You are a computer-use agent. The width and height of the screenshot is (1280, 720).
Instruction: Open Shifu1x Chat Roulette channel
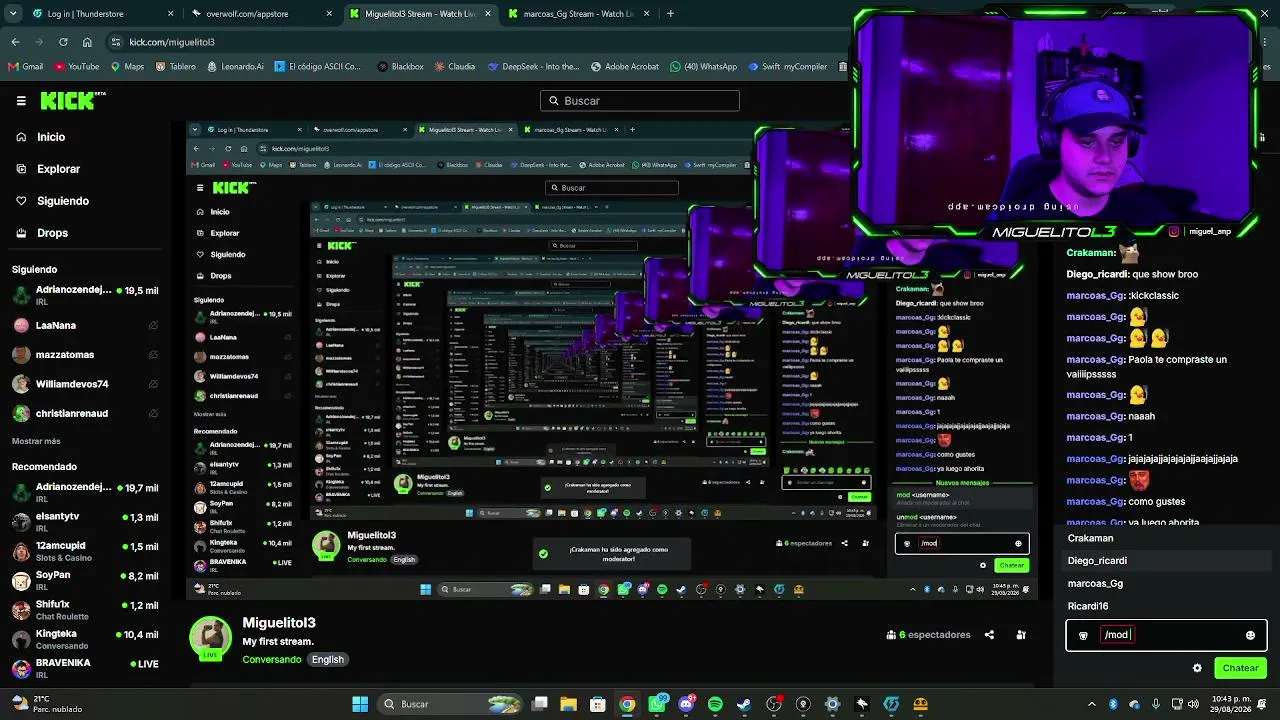click(x=85, y=610)
